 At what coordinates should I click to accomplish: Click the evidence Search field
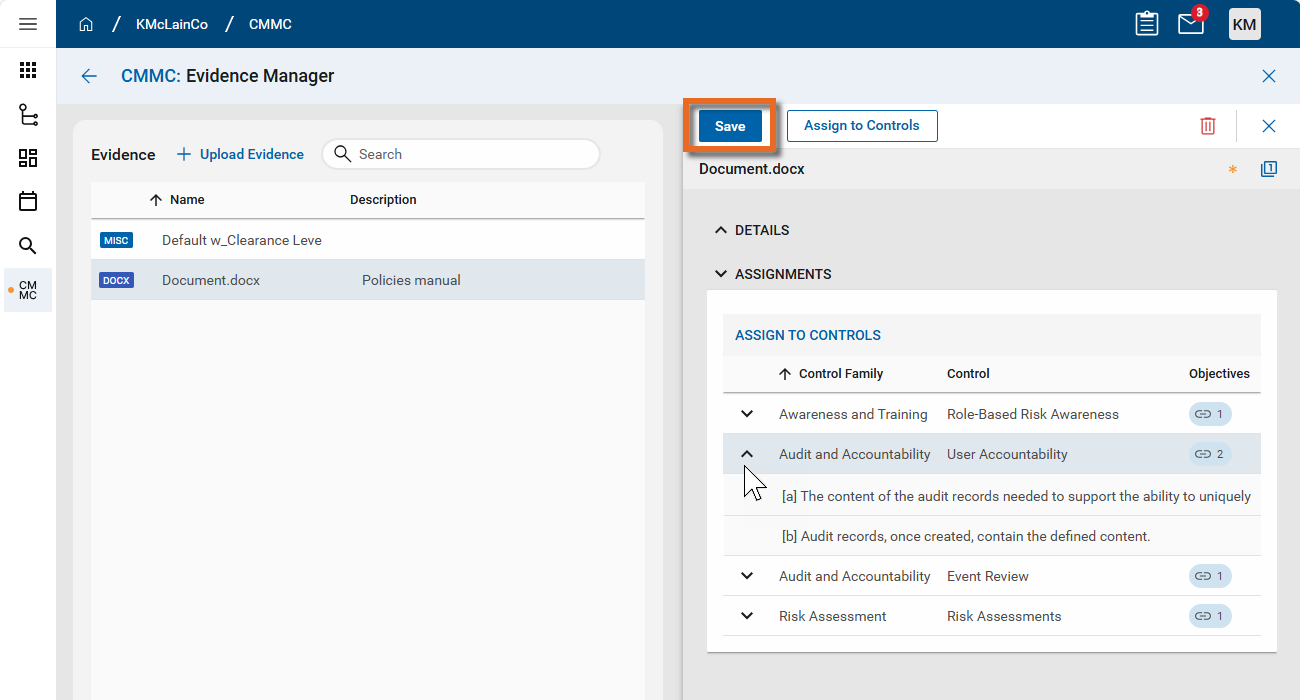coord(470,154)
